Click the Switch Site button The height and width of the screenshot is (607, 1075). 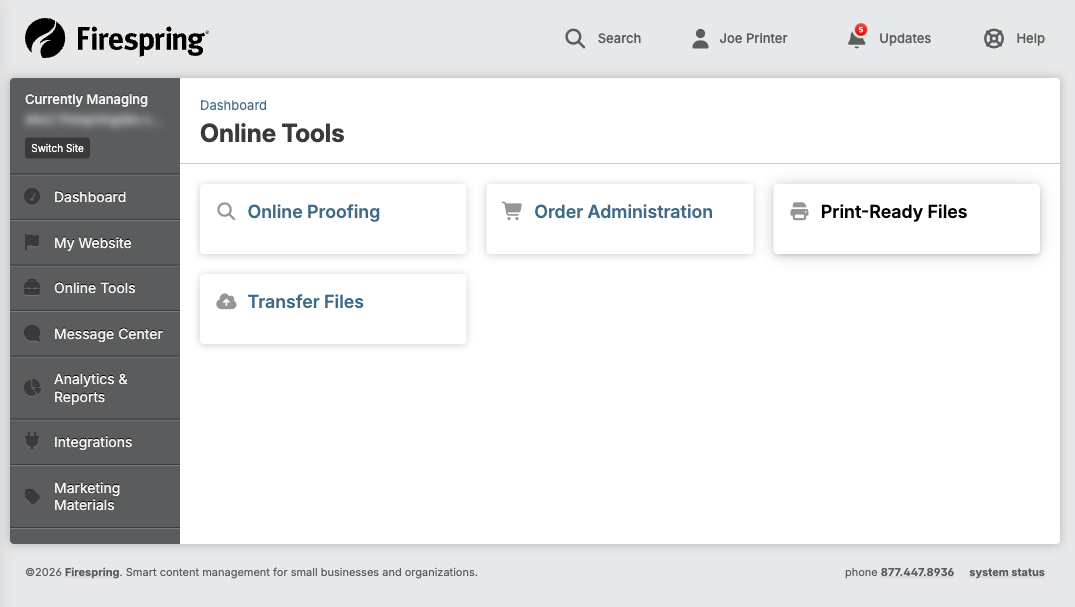click(58, 148)
